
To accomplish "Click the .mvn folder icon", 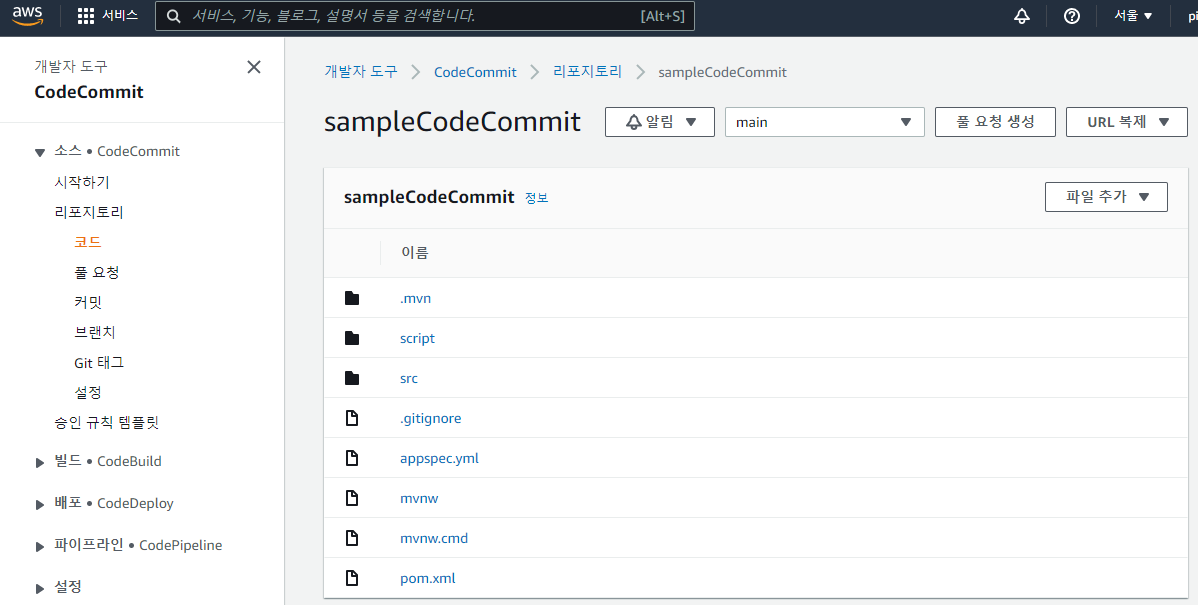I will (x=351, y=298).
